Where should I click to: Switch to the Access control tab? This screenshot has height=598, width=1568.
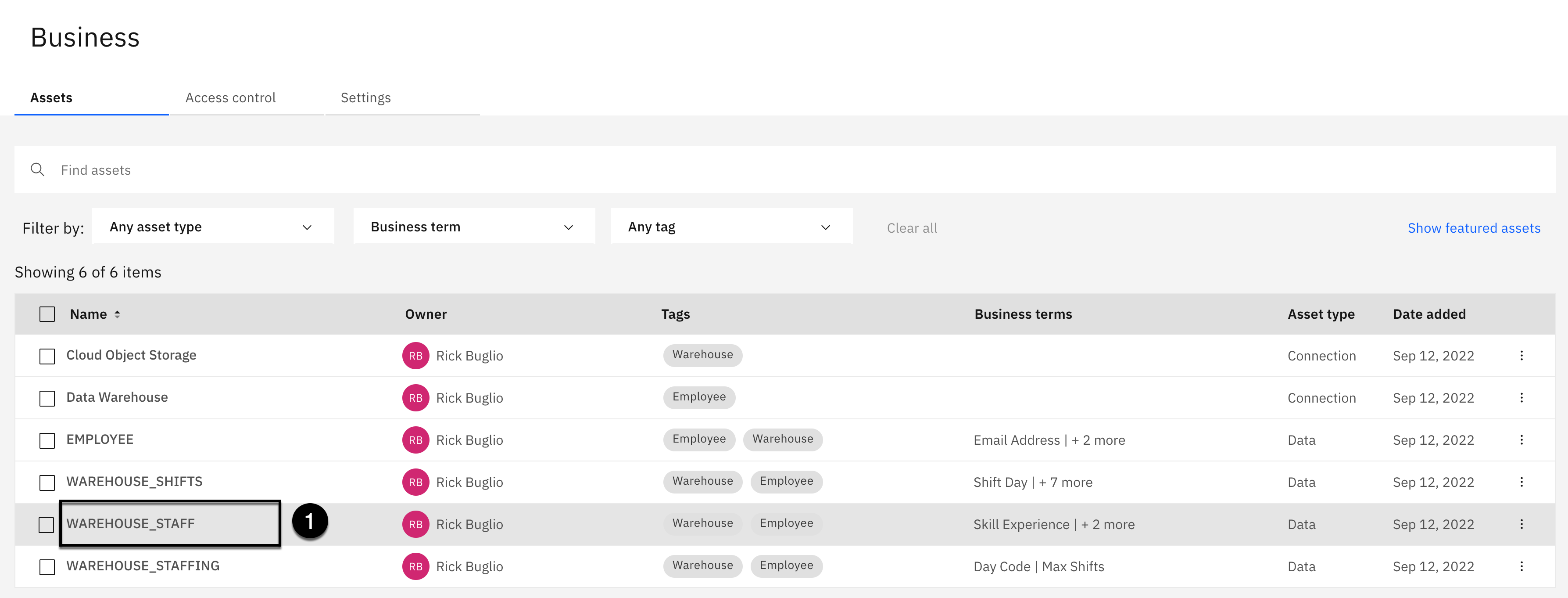pos(230,98)
